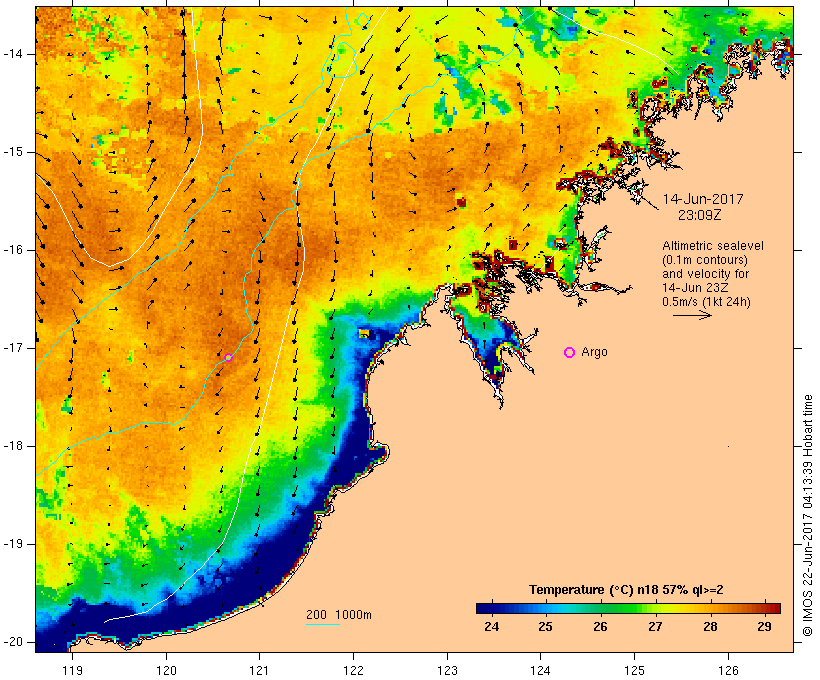Image resolution: width=820 pixels, height=680 pixels.
Task: Click the longitude label 125
Action: coord(635,671)
